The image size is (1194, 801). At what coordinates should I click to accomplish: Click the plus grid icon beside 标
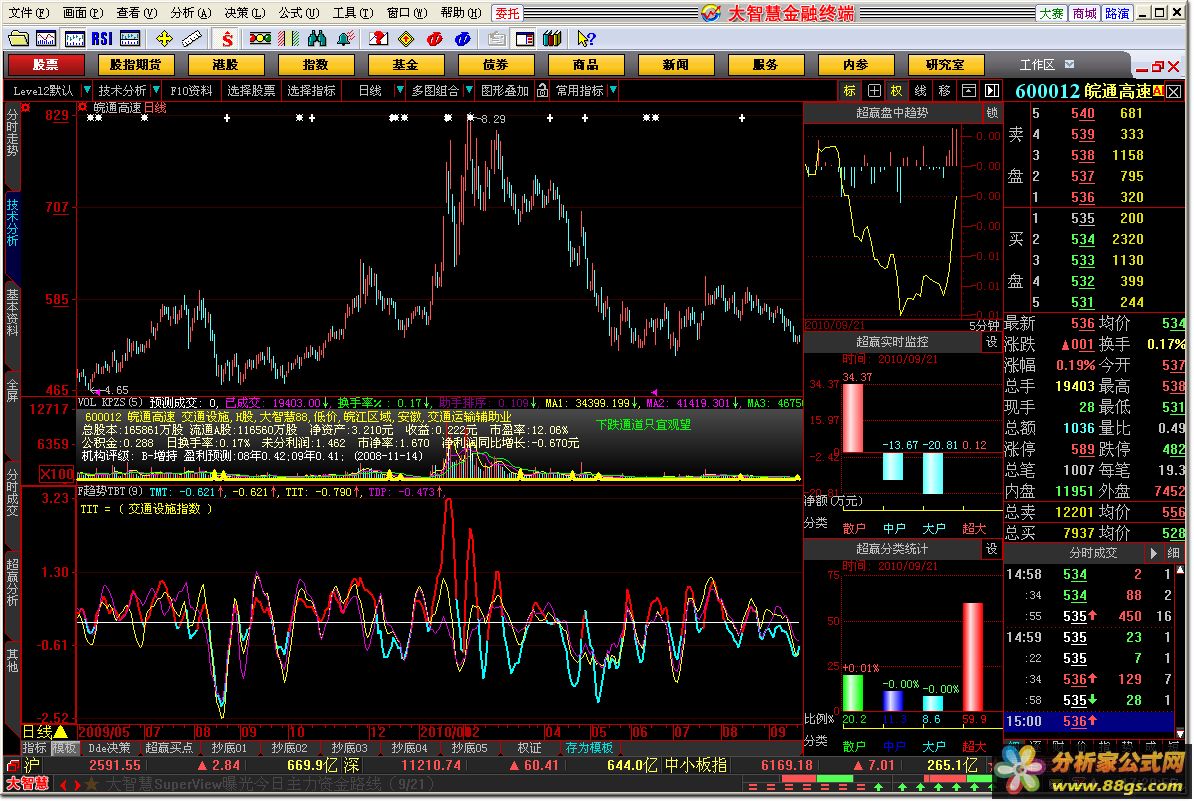point(874,91)
